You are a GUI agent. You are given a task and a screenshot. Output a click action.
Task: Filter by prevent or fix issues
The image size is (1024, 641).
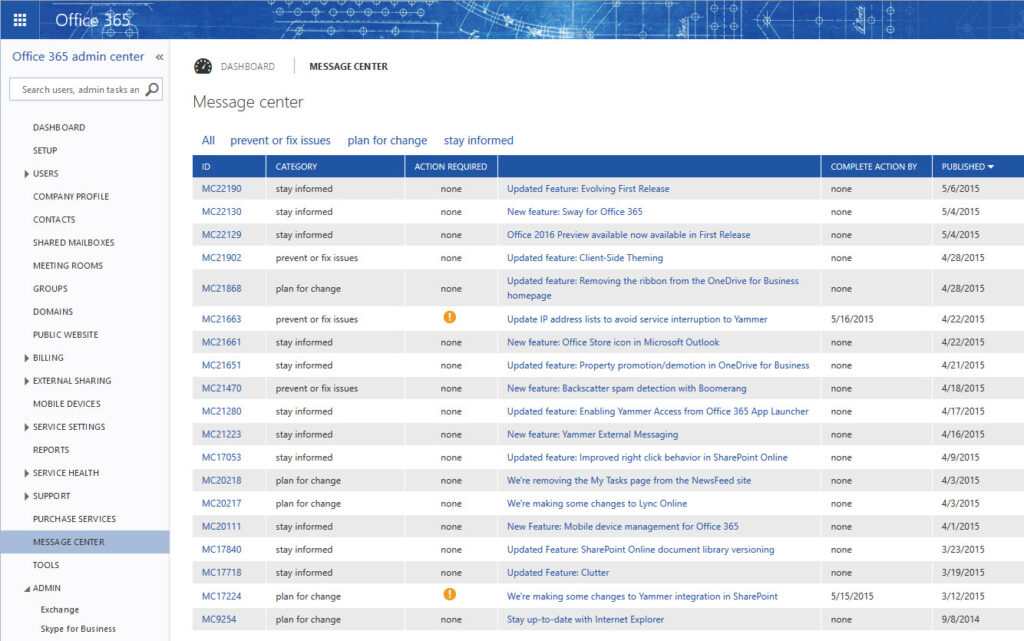coord(280,140)
